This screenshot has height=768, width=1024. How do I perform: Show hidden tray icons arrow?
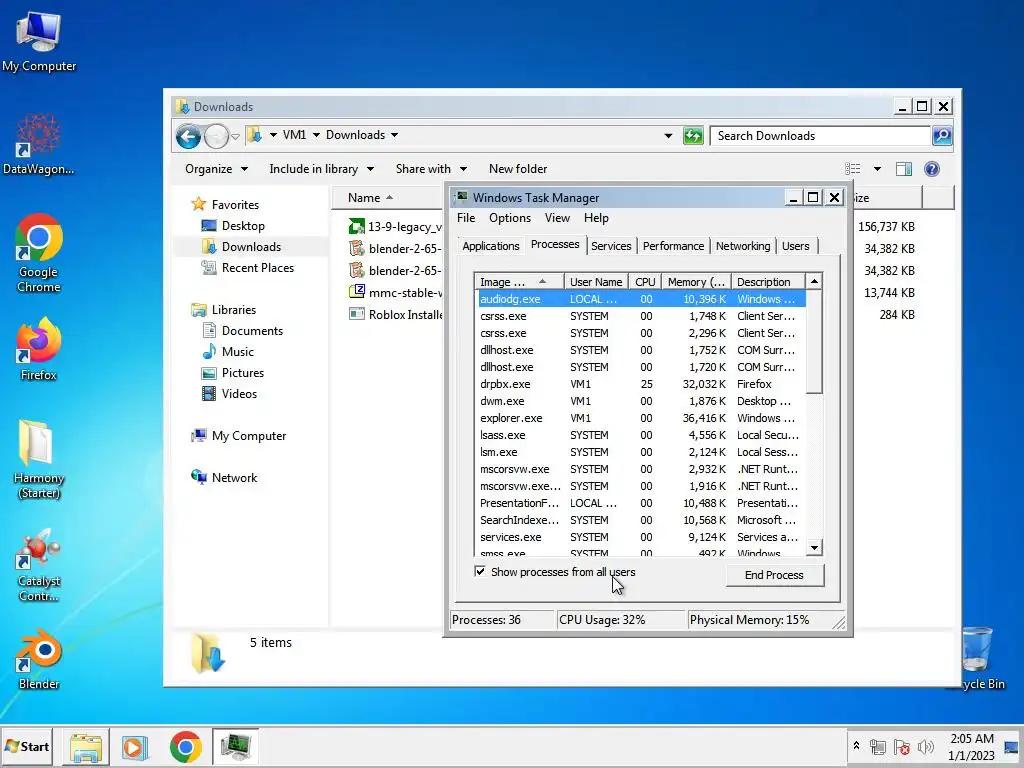click(856, 745)
